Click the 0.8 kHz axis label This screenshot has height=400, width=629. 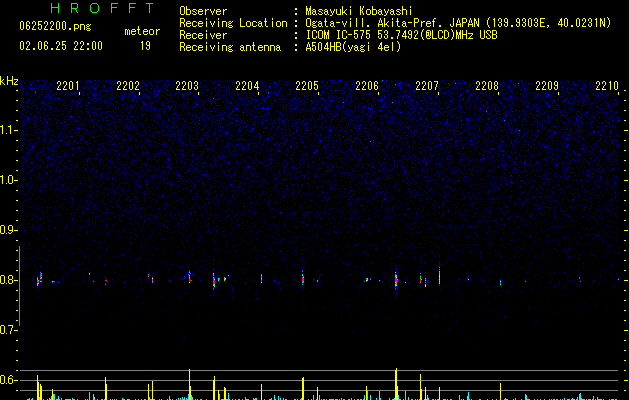point(8,280)
